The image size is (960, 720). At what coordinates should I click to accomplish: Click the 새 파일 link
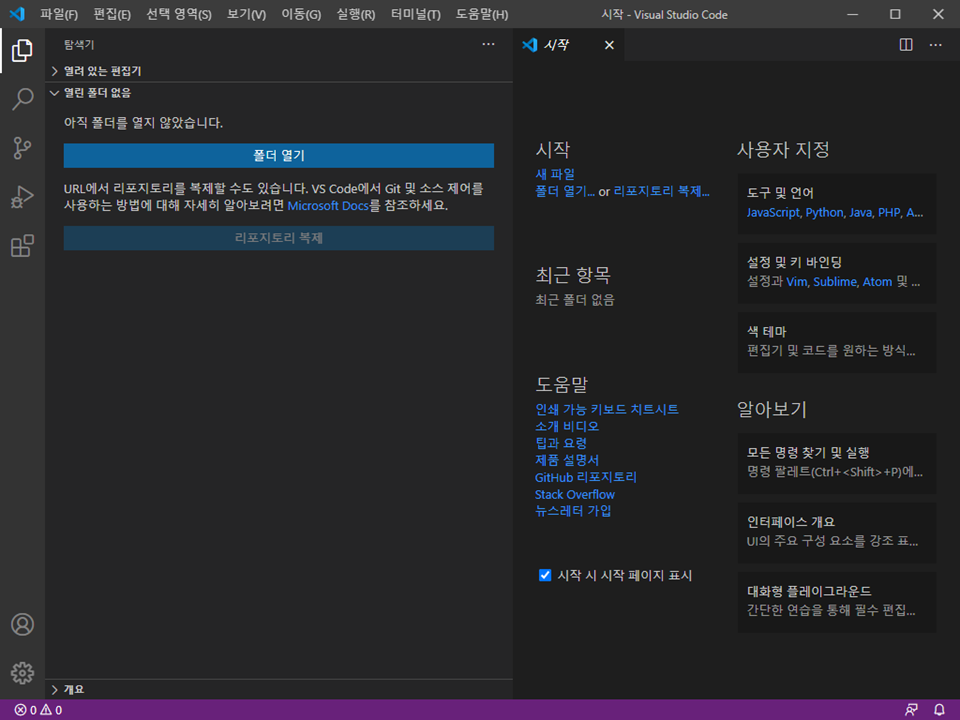coord(555,174)
